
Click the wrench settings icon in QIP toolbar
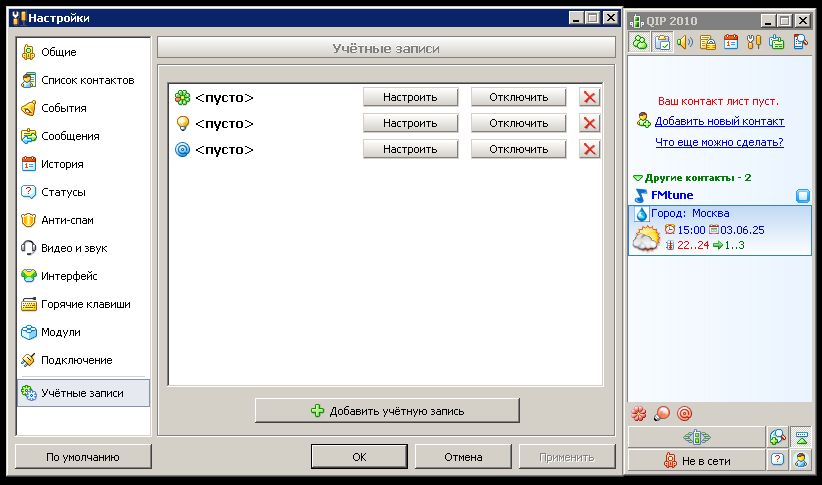pyautogui.click(x=754, y=42)
